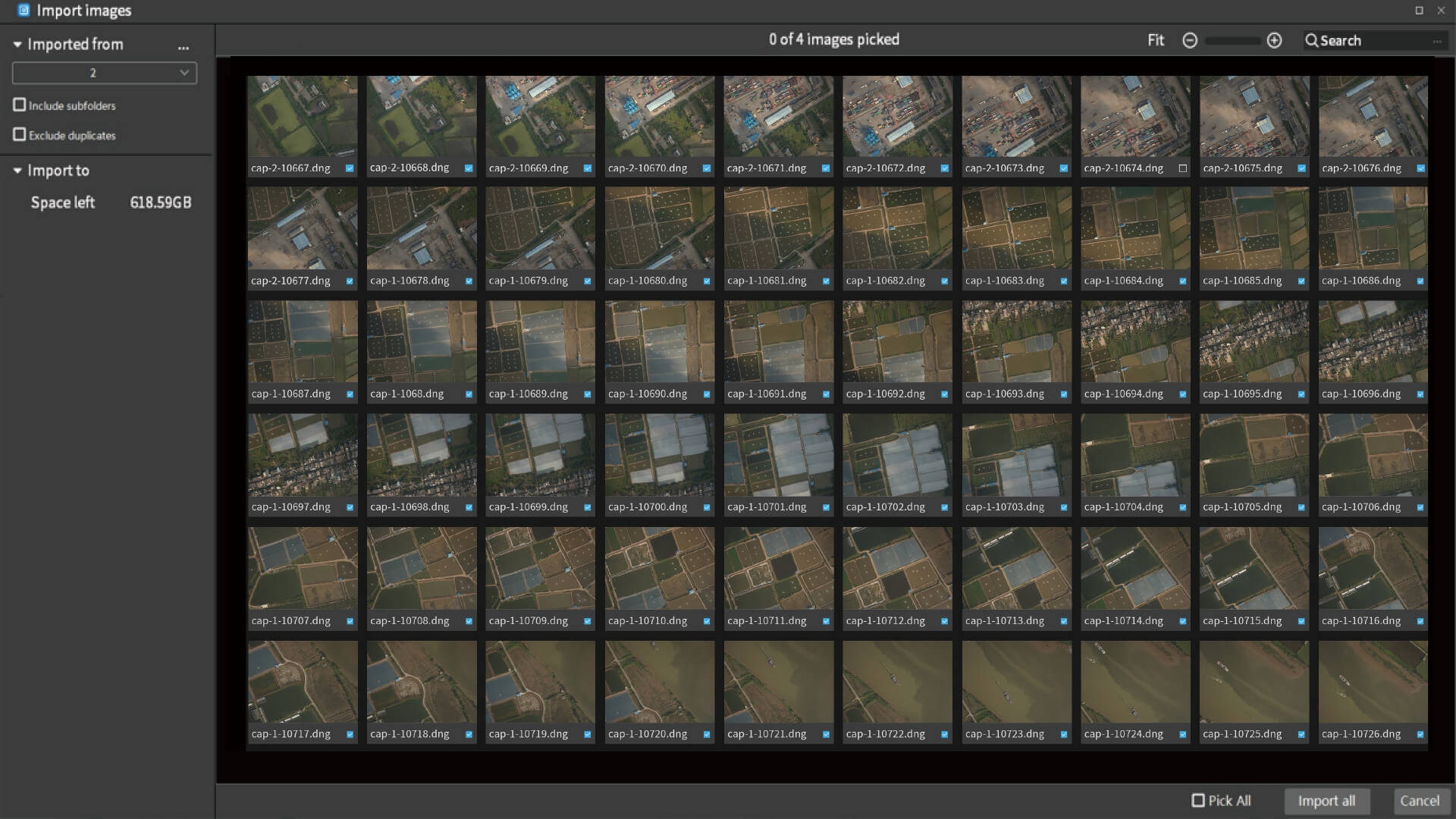Click the Import images icon in the title bar
This screenshot has width=1456, height=819.
pos(22,11)
